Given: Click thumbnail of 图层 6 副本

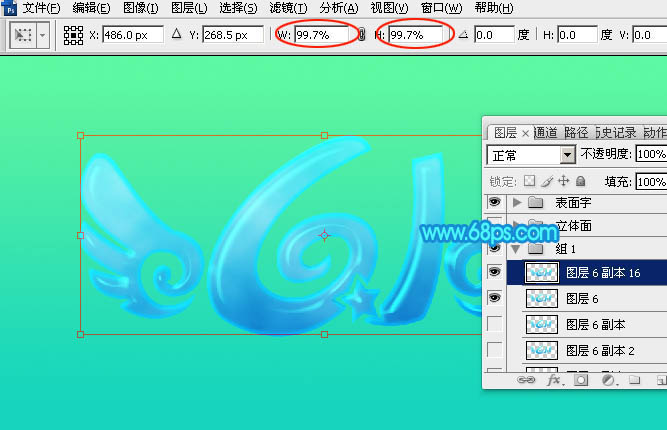Looking at the screenshot, I should [542, 325].
